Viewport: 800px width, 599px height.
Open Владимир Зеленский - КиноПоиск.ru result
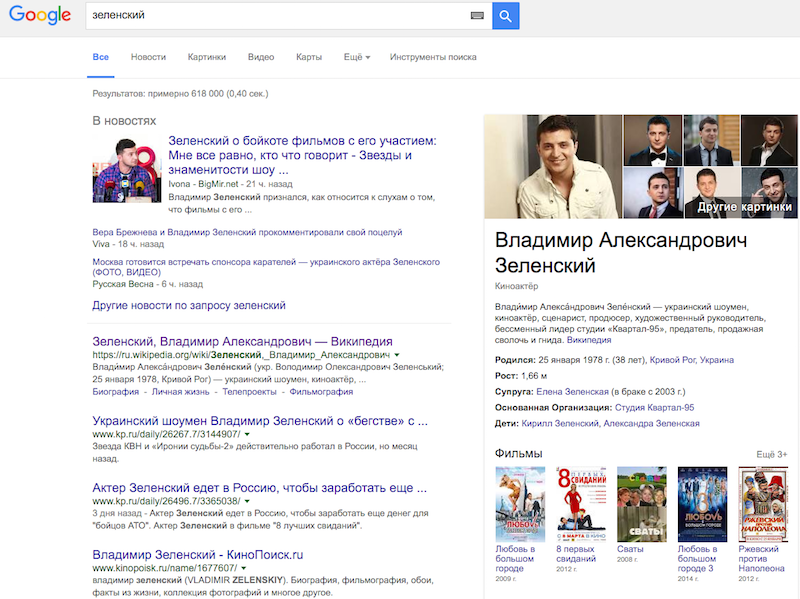198,555
